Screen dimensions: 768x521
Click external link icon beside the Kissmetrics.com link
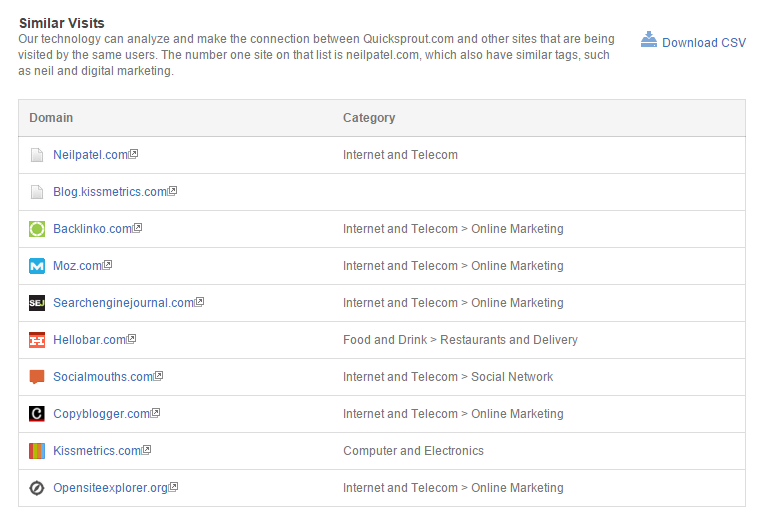tap(146, 450)
